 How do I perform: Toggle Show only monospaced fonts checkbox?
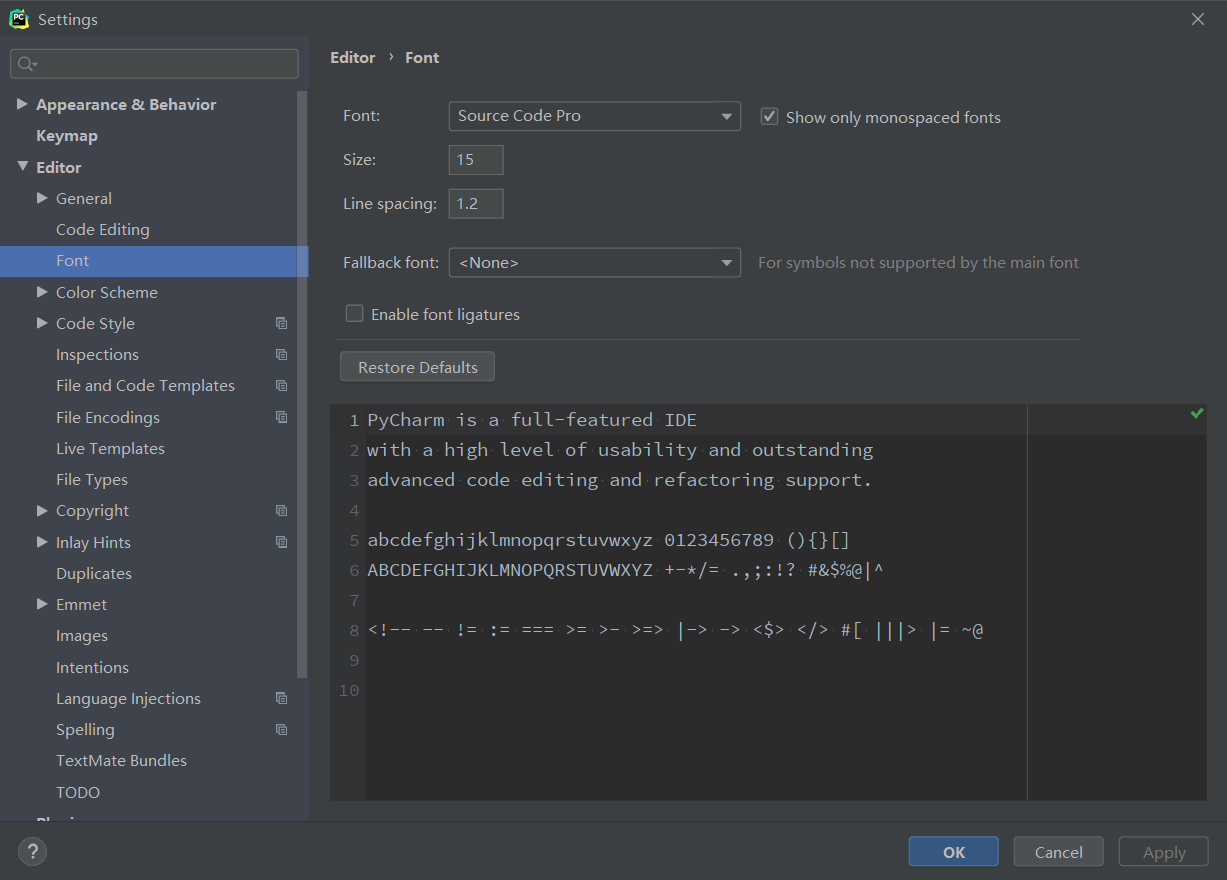[x=770, y=116]
